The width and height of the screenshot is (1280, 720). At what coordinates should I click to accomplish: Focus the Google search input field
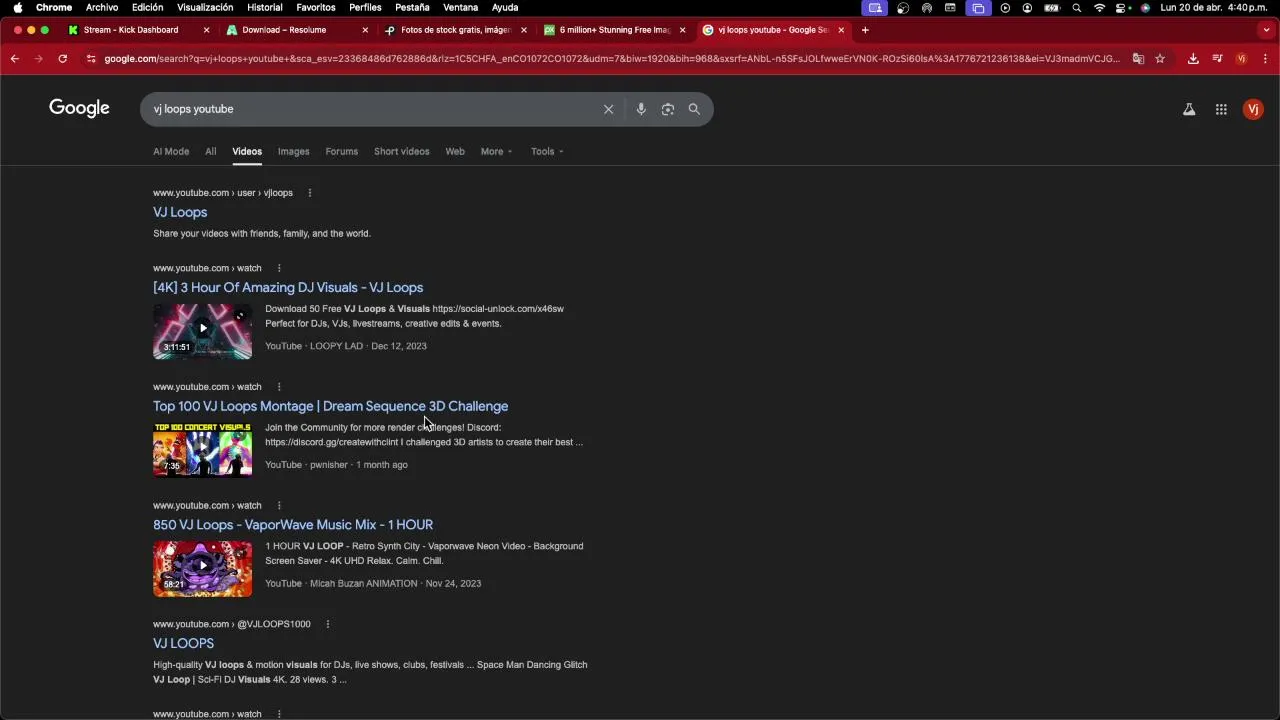(370, 109)
